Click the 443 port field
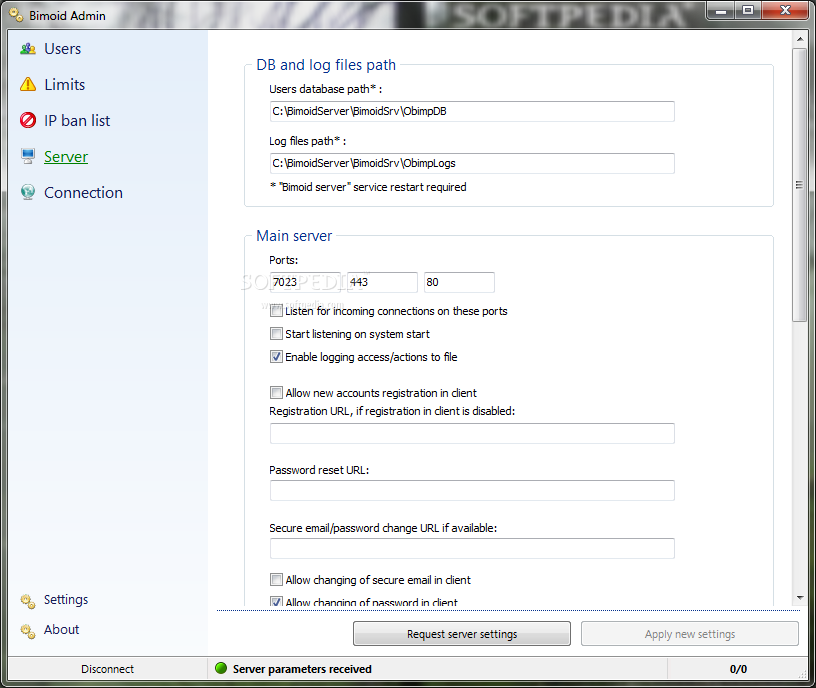Viewport: 816px width, 688px height. point(382,282)
